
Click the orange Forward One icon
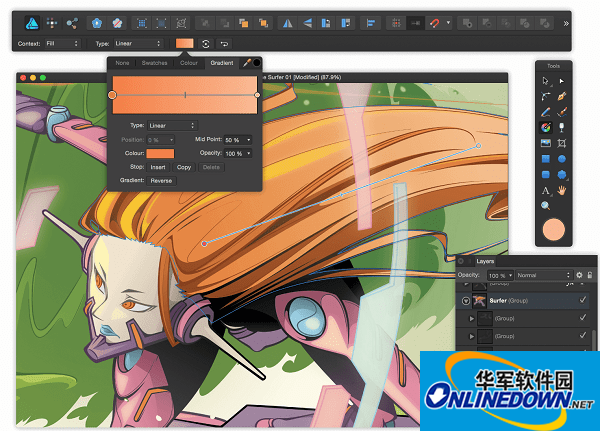(263, 23)
